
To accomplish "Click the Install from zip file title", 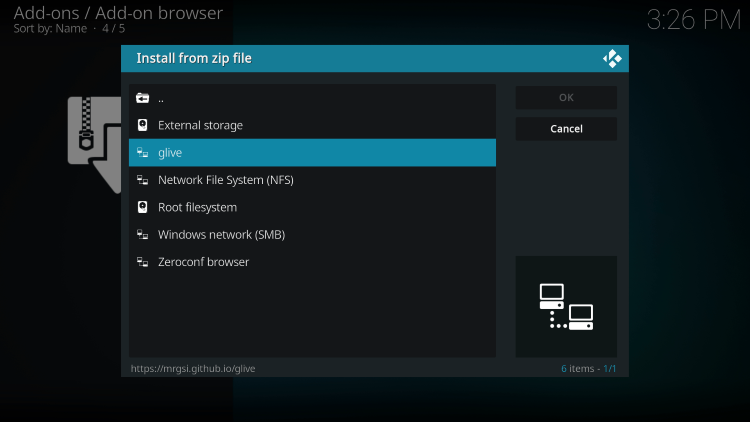I will click(194, 59).
